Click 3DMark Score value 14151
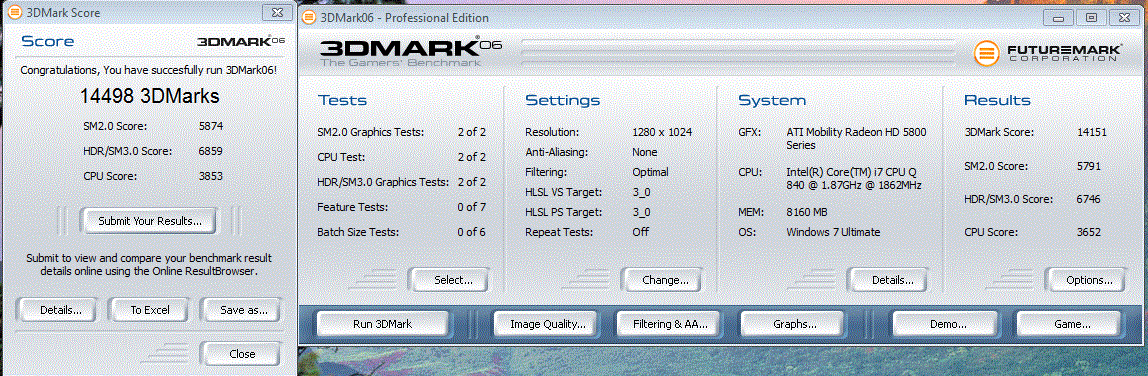The width and height of the screenshot is (1148, 376). 1092,132
